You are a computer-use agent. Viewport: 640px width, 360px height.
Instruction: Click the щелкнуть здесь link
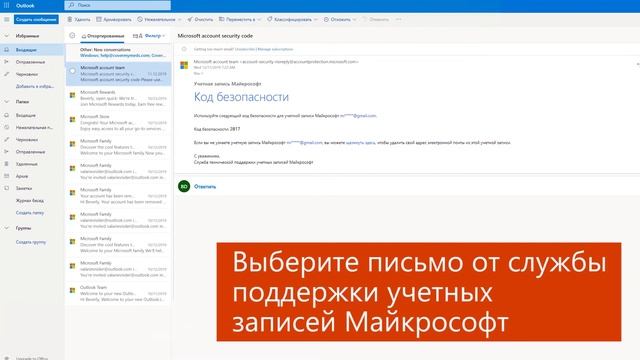360,143
